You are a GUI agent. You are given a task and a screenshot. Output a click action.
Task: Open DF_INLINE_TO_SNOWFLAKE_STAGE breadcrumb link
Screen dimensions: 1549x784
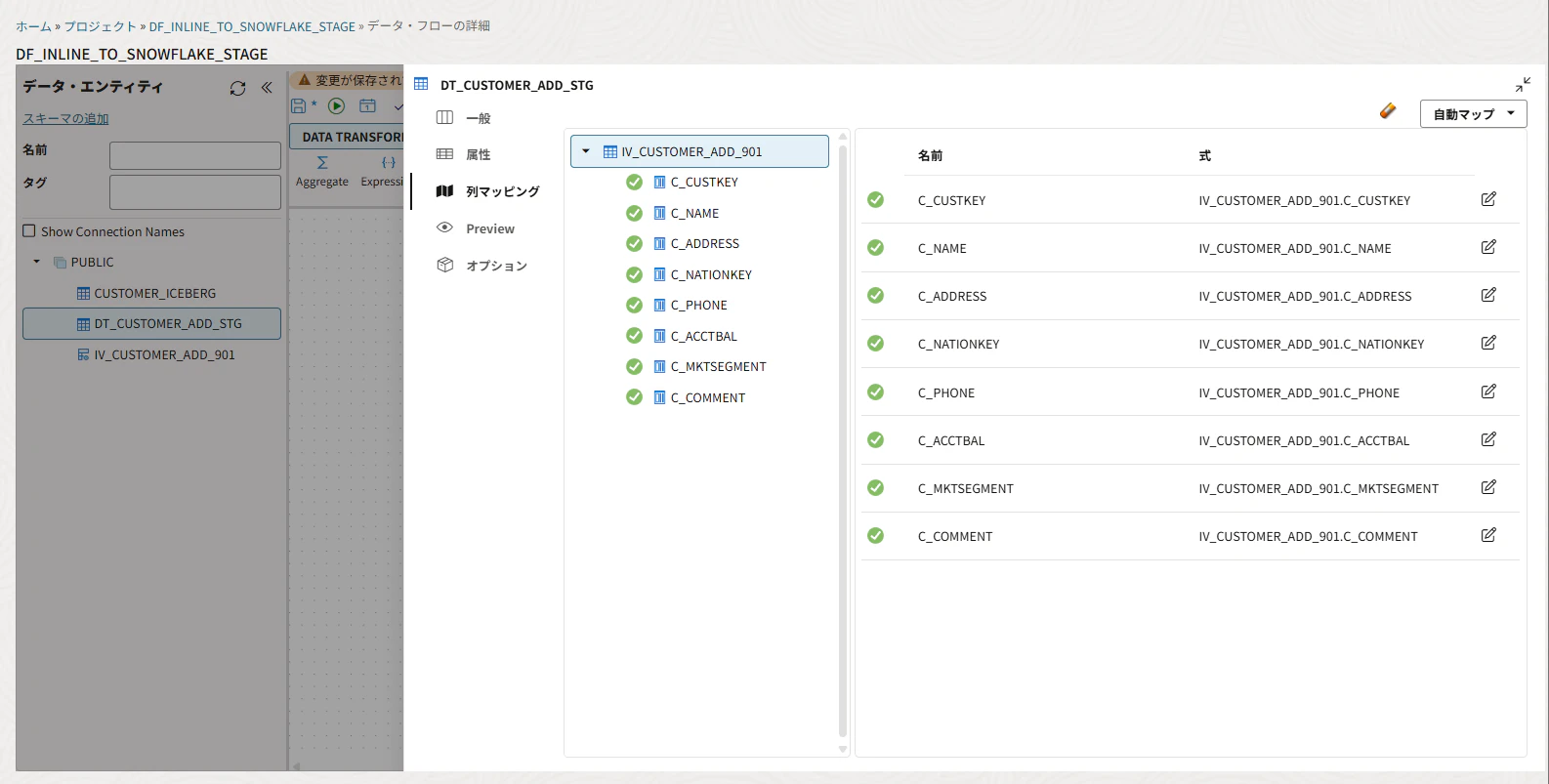click(252, 26)
